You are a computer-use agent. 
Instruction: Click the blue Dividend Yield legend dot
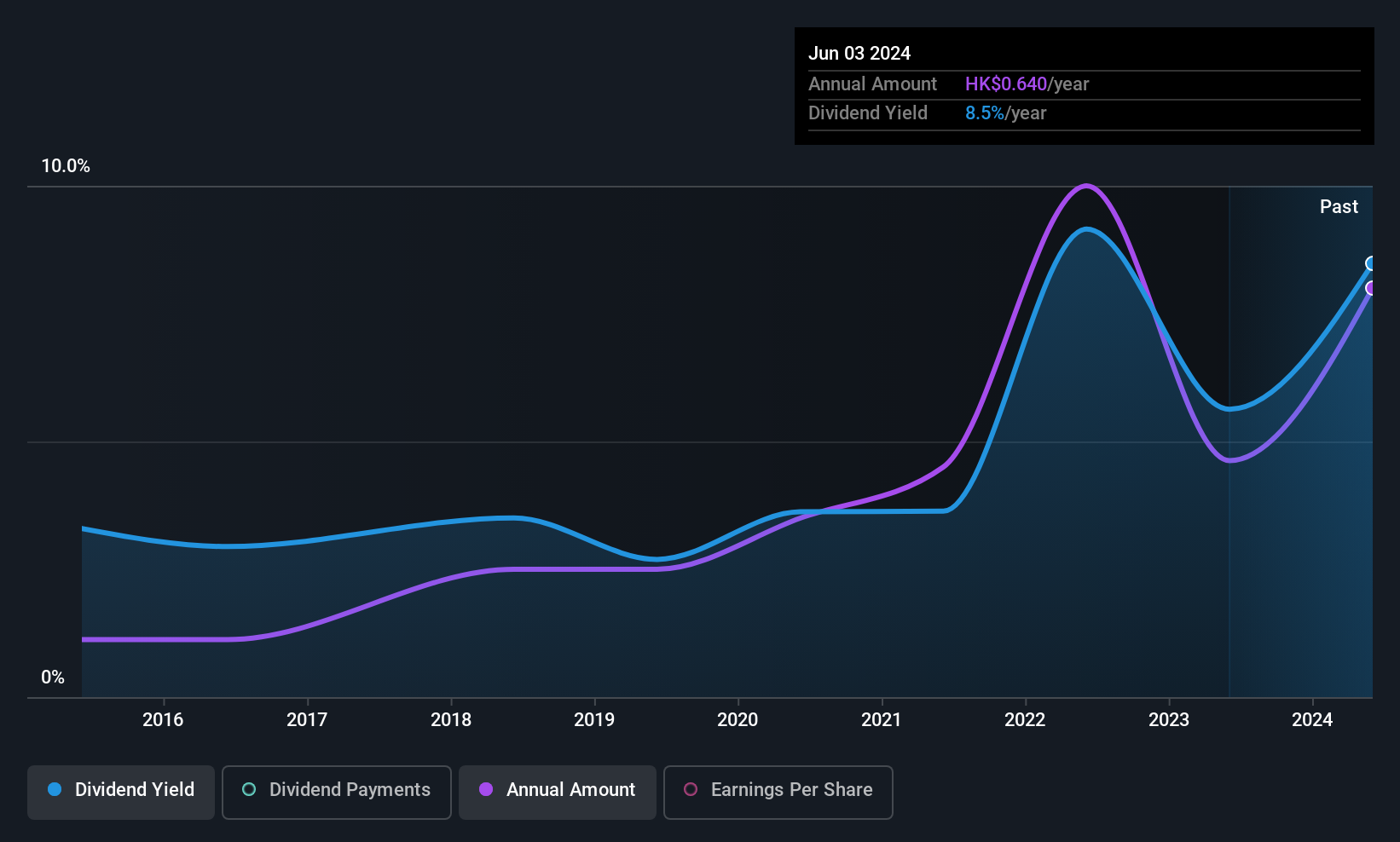55,789
